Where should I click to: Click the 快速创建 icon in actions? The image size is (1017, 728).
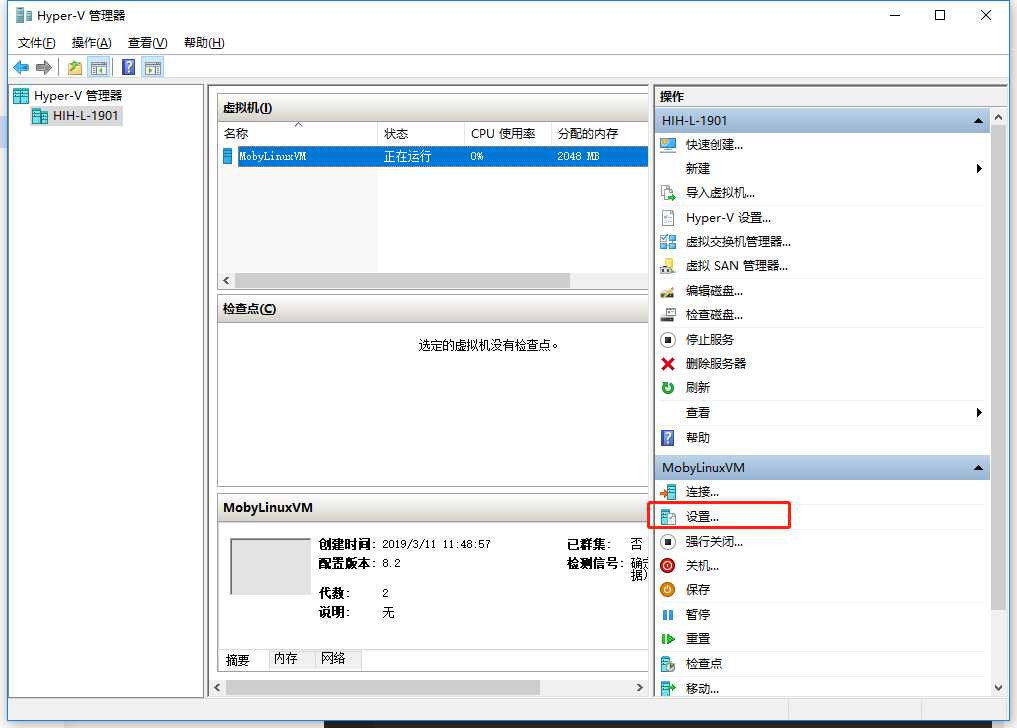point(668,145)
